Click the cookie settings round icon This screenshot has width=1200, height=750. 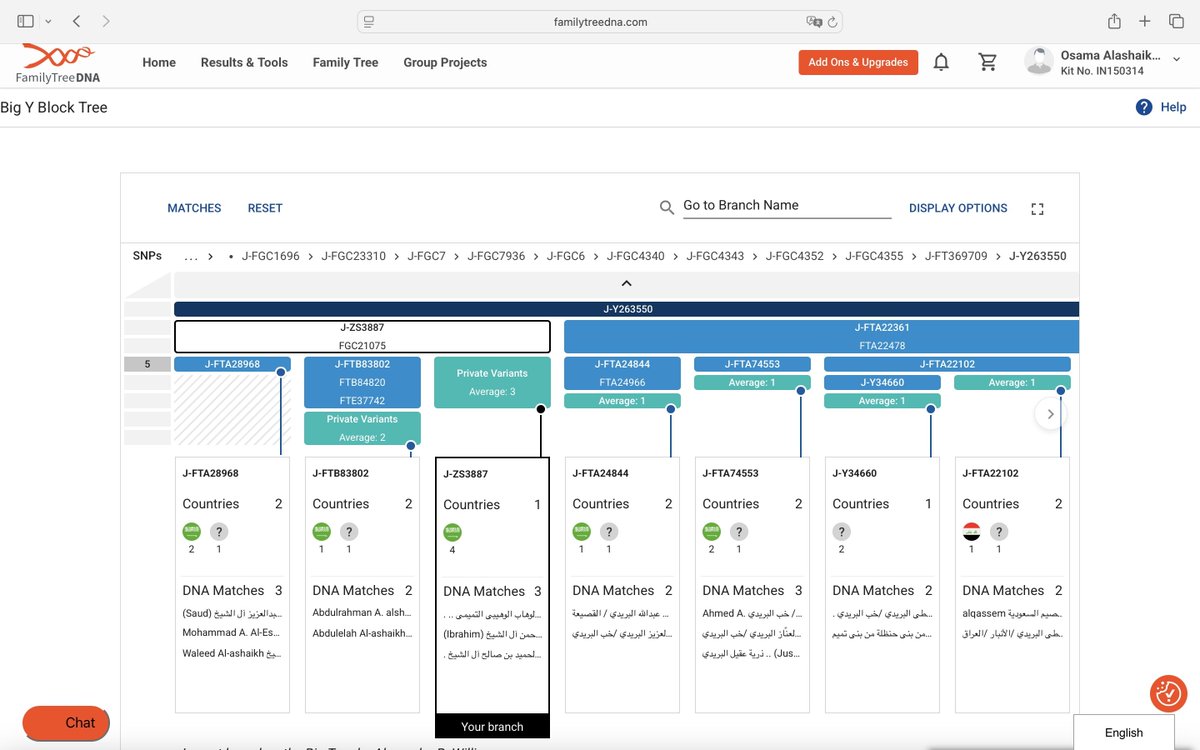tap(1167, 692)
